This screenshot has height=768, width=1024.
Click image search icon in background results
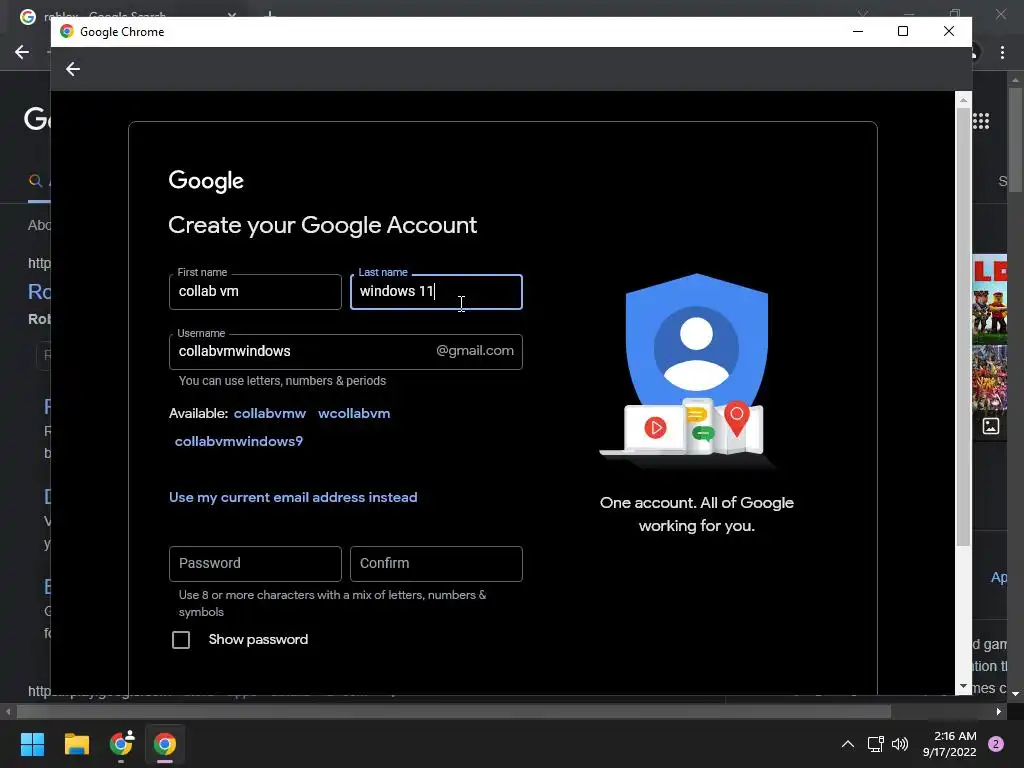pyautogui.click(x=991, y=426)
